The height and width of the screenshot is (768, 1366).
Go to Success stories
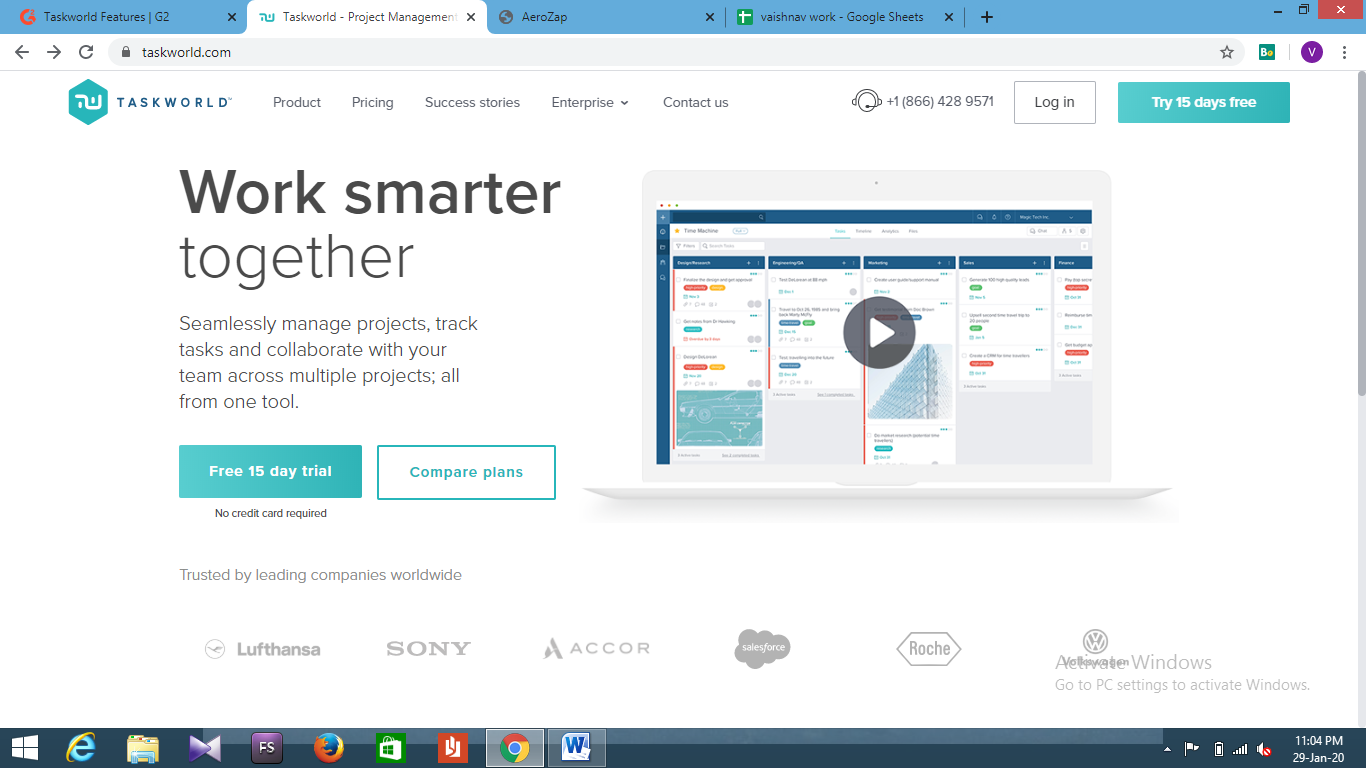(472, 102)
